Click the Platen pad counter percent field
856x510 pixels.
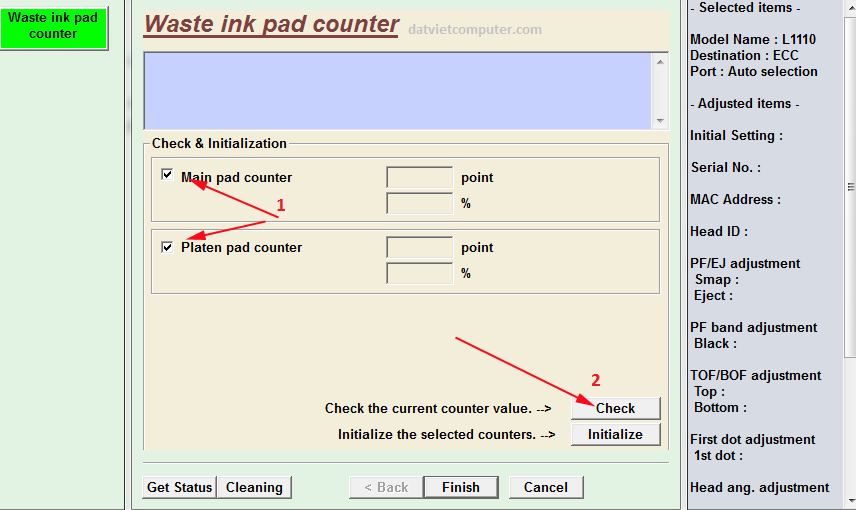tap(419, 273)
